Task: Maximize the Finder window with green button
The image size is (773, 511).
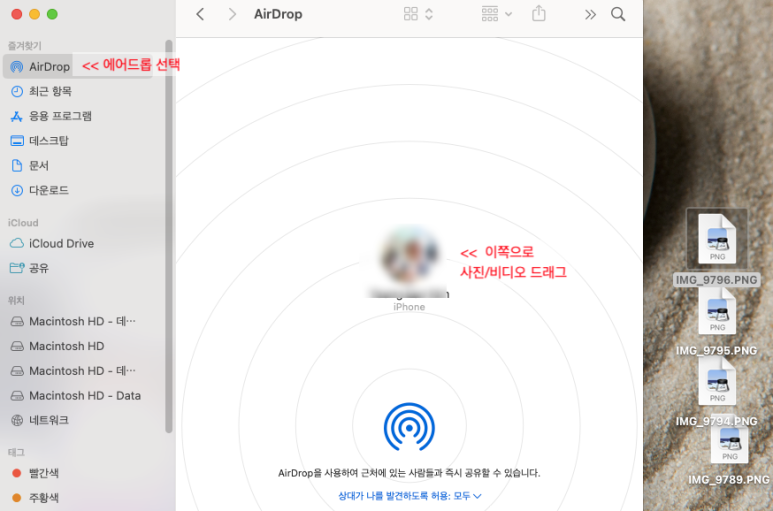Action: click(x=52, y=14)
